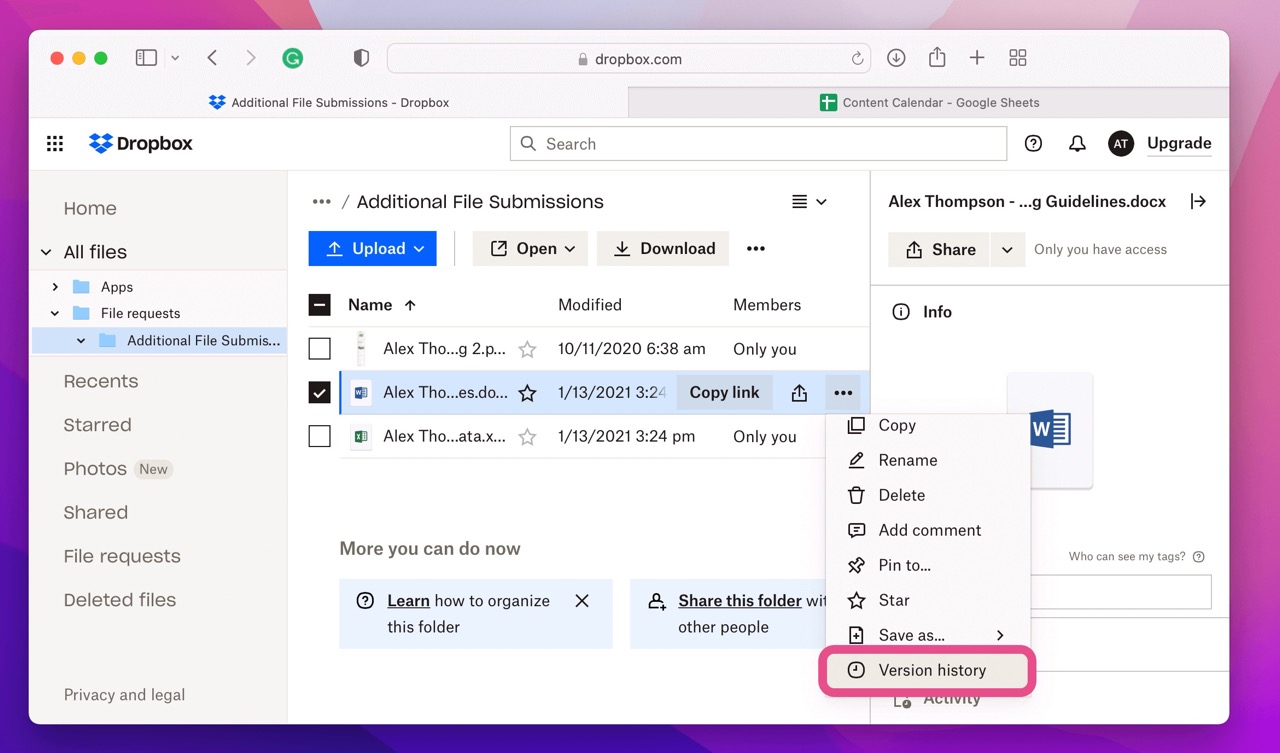Viewport: 1280px width, 753px height.
Task: Click the Upgrade link
Action: [x=1179, y=144]
